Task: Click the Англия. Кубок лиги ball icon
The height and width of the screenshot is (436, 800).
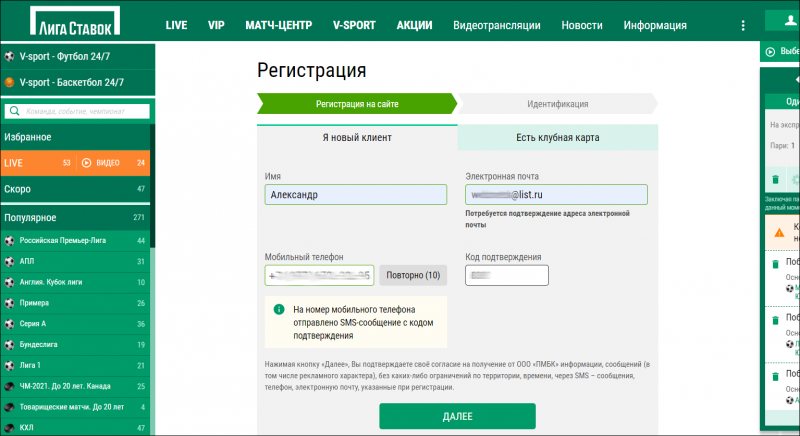Action: 9,283
